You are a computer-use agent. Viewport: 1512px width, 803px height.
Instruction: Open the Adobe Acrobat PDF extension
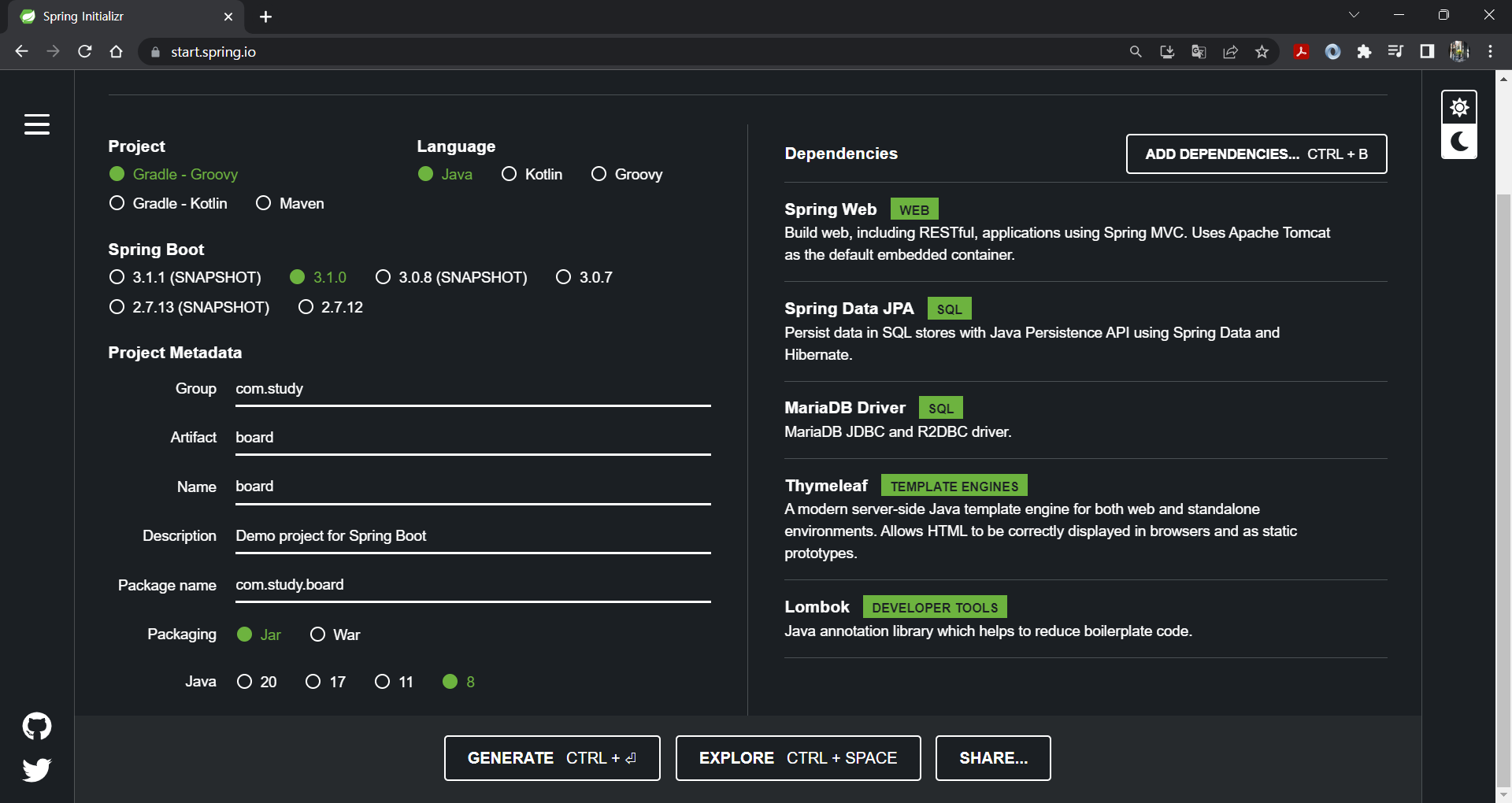pos(1301,51)
